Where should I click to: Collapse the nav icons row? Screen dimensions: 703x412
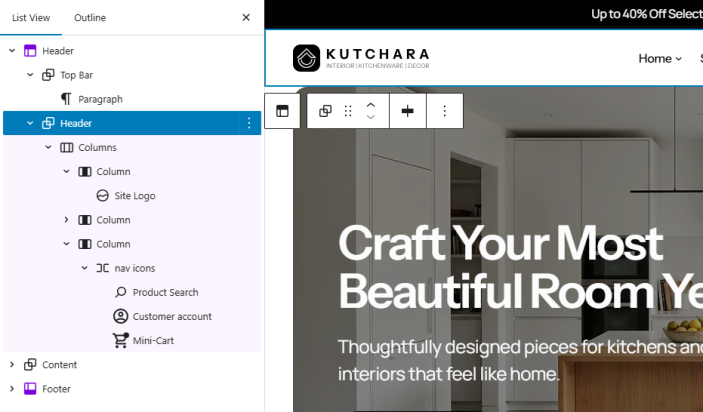84,268
